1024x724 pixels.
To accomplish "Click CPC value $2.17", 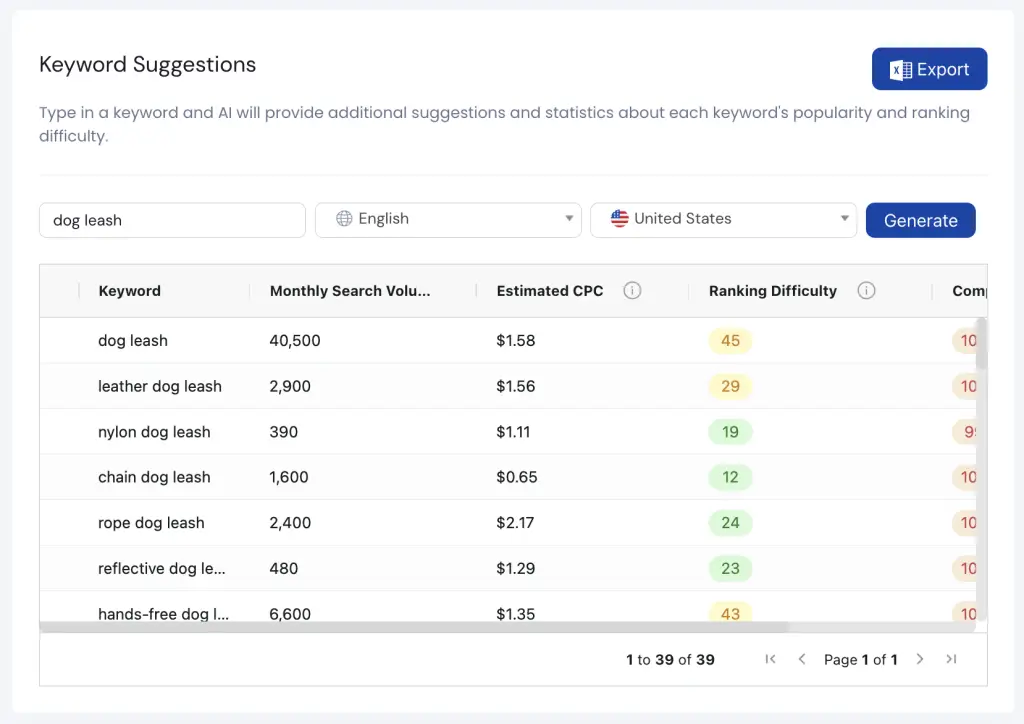I will pos(515,523).
